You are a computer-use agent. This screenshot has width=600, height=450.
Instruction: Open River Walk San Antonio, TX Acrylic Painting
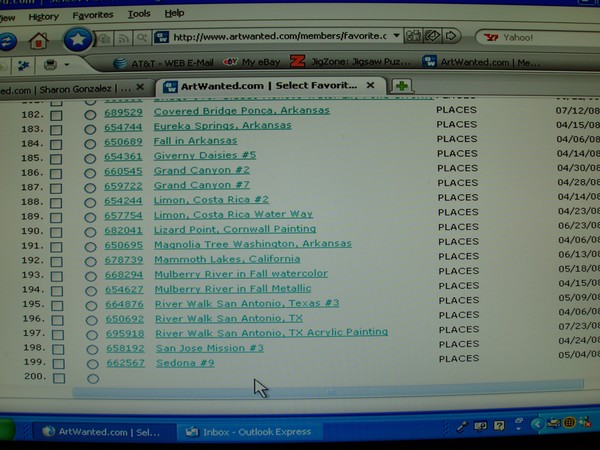click(x=272, y=333)
